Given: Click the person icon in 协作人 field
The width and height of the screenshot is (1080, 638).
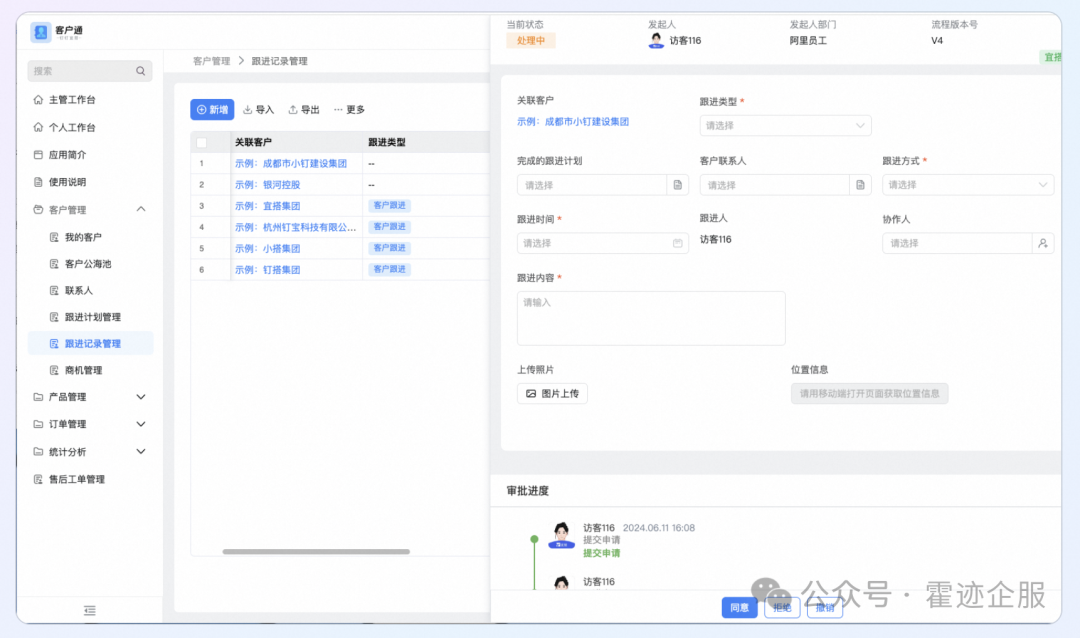Looking at the screenshot, I should (1043, 243).
